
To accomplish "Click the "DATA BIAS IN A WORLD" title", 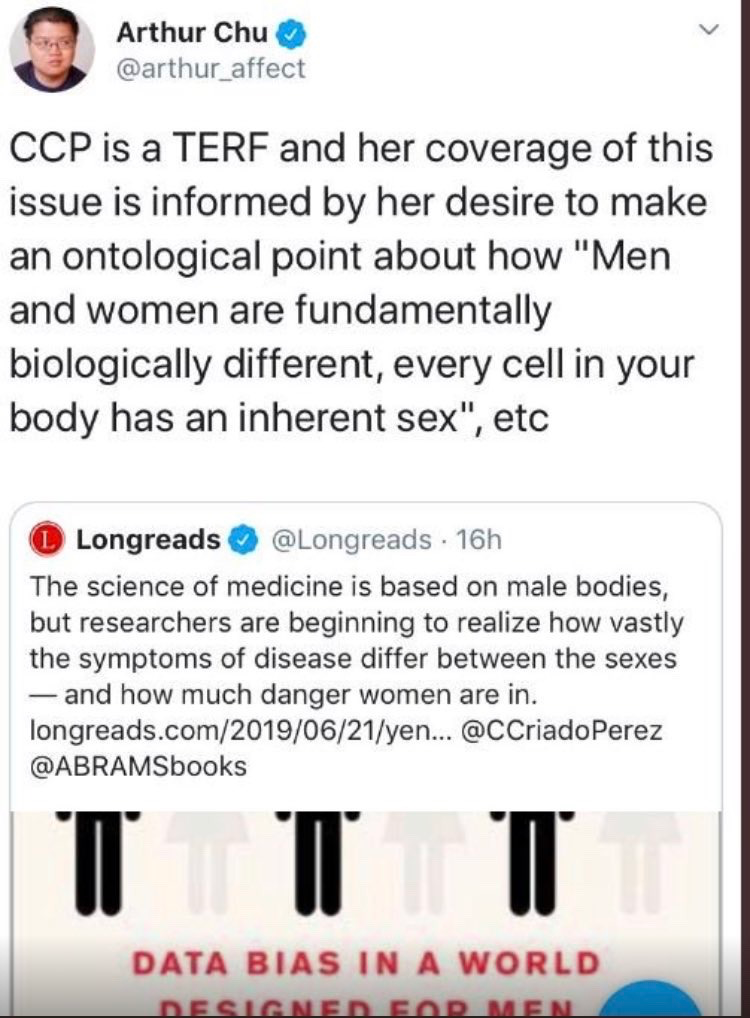I will (x=367, y=964).
